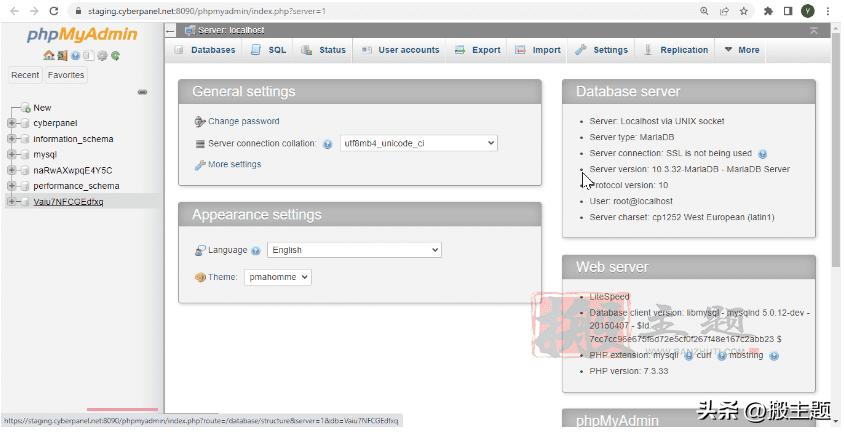Collapse navigation panel with dash icon
Image resolution: width=844 pixels, height=434 pixels.
point(171,31)
